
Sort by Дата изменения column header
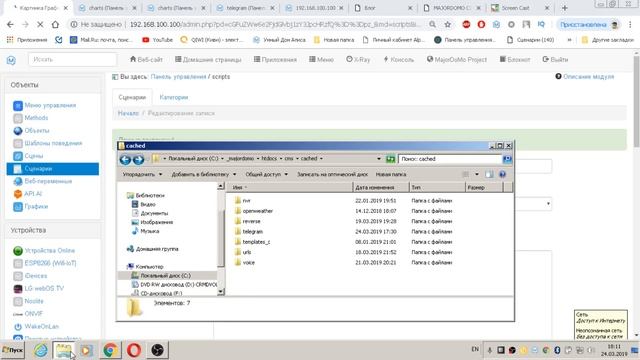pyautogui.click(x=381, y=187)
